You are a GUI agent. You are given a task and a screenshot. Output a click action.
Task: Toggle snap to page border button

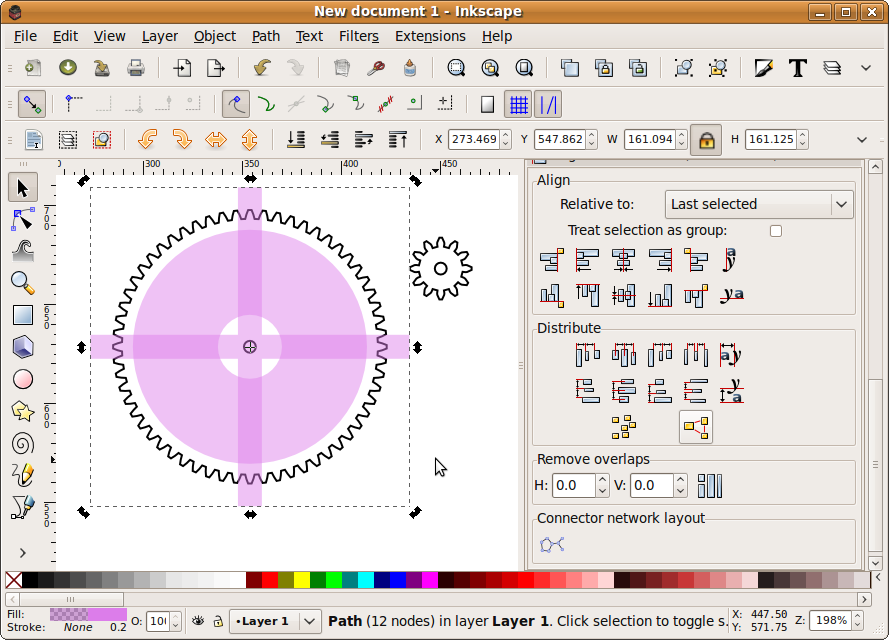487,104
